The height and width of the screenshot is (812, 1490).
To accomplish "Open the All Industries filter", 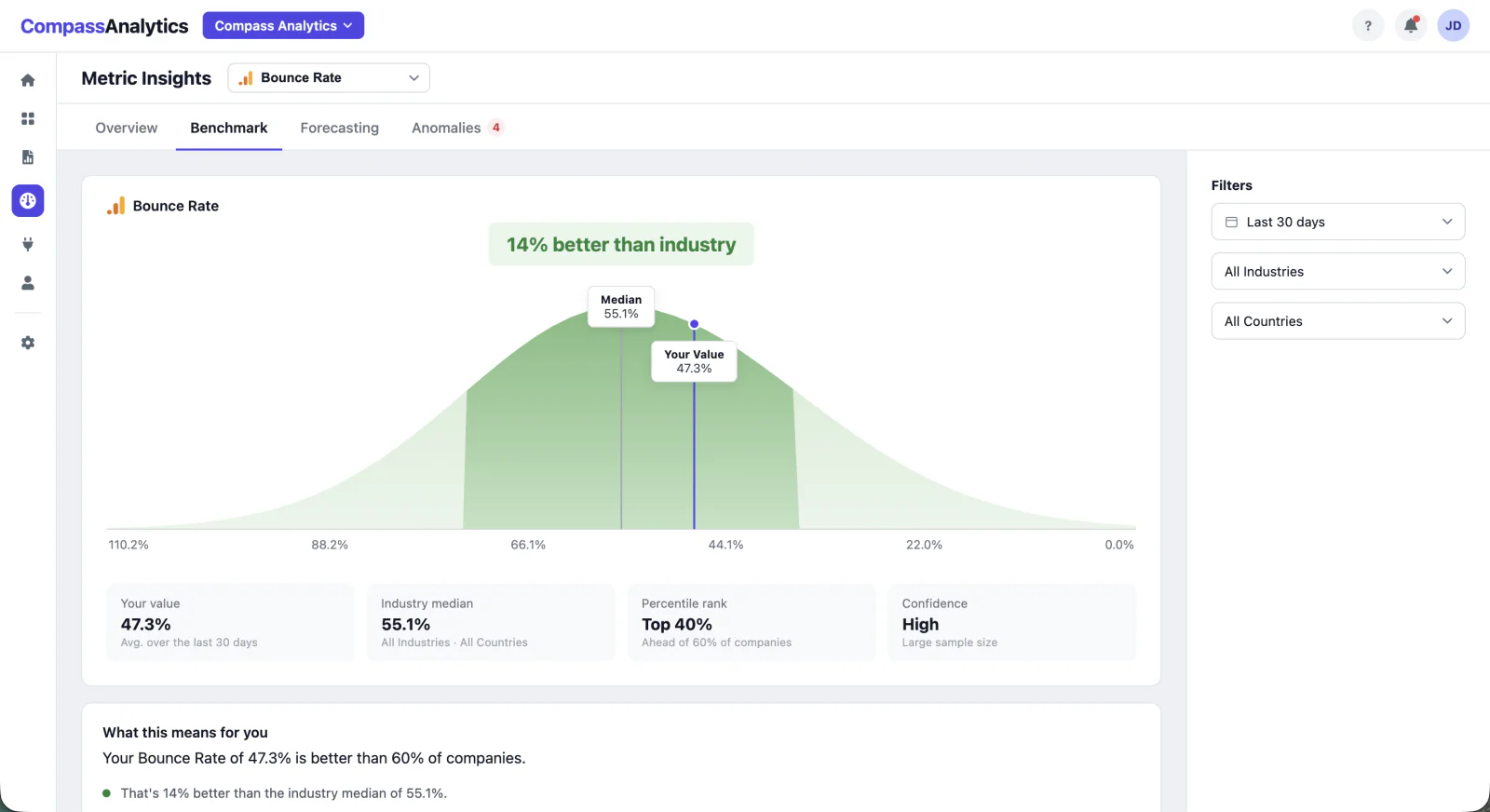I will pyautogui.click(x=1338, y=272).
